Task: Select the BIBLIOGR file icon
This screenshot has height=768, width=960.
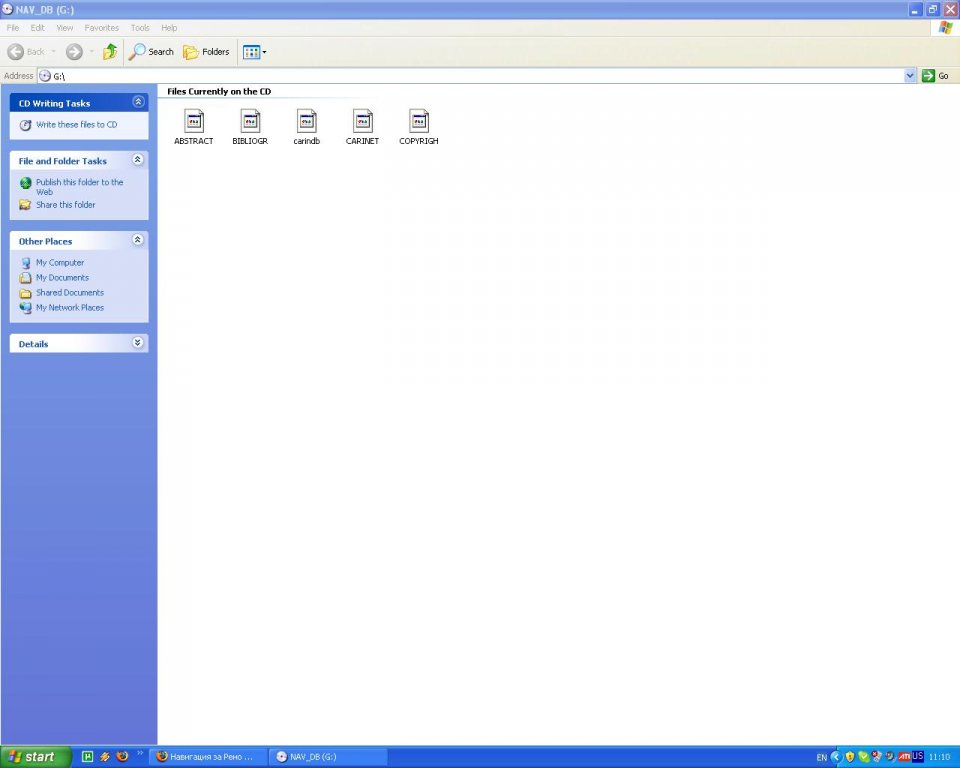Action: click(x=250, y=121)
